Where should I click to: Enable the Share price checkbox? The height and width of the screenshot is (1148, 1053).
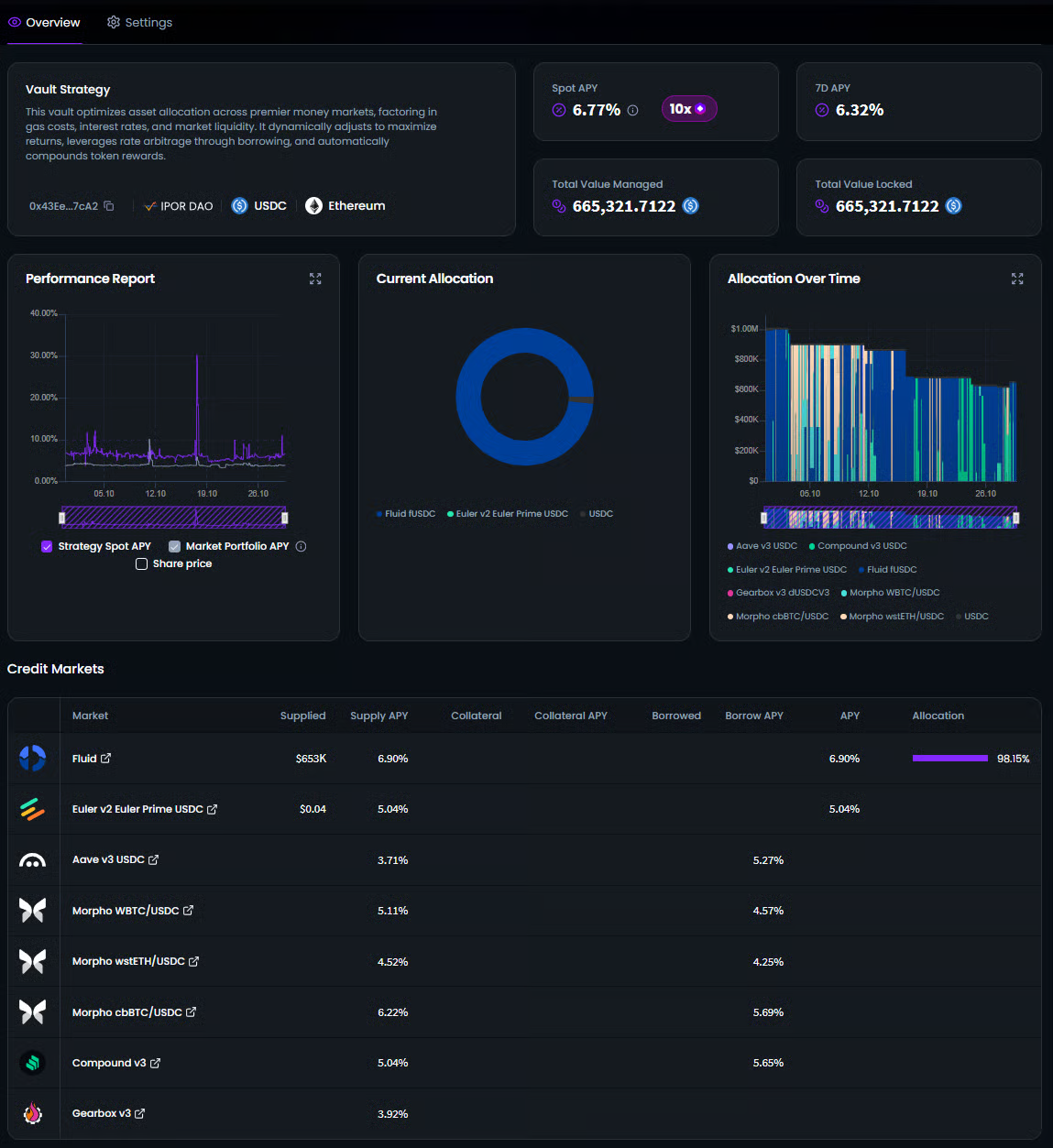click(x=141, y=564)
